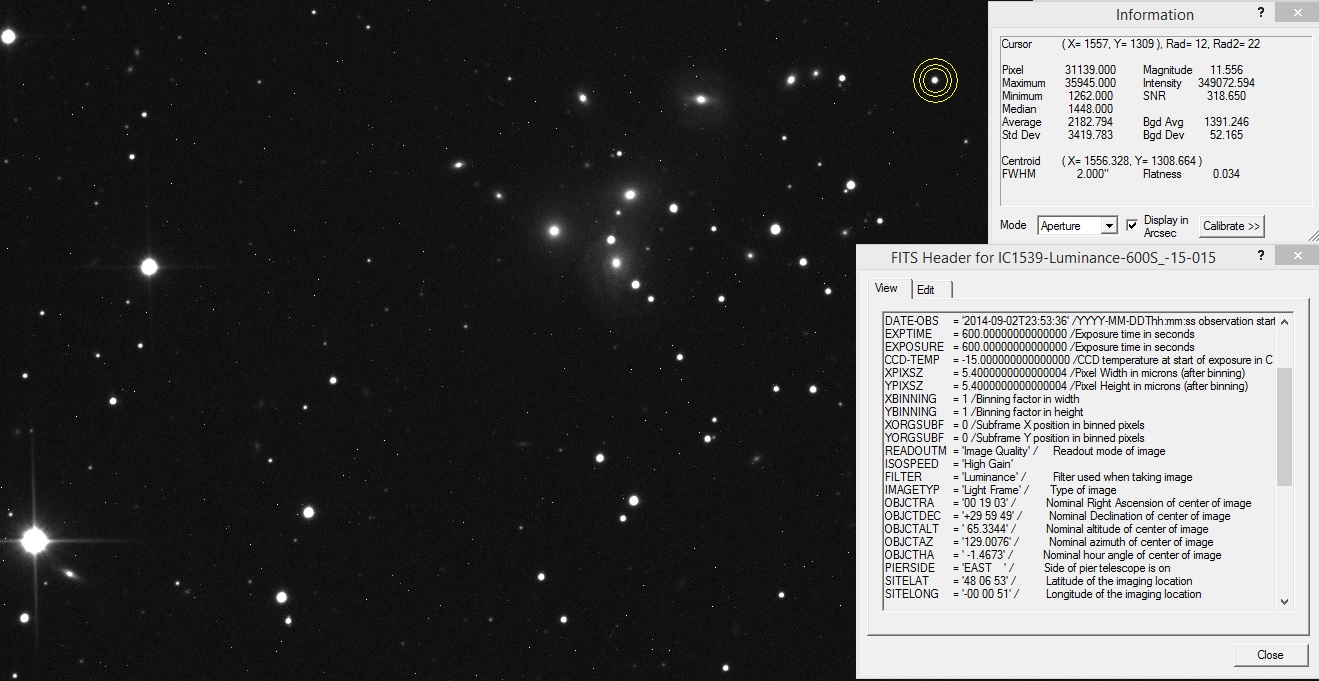This screenshot has width=1319, height=681.
Task: Switch to the Edit tab
Action: tap(926, 289)
